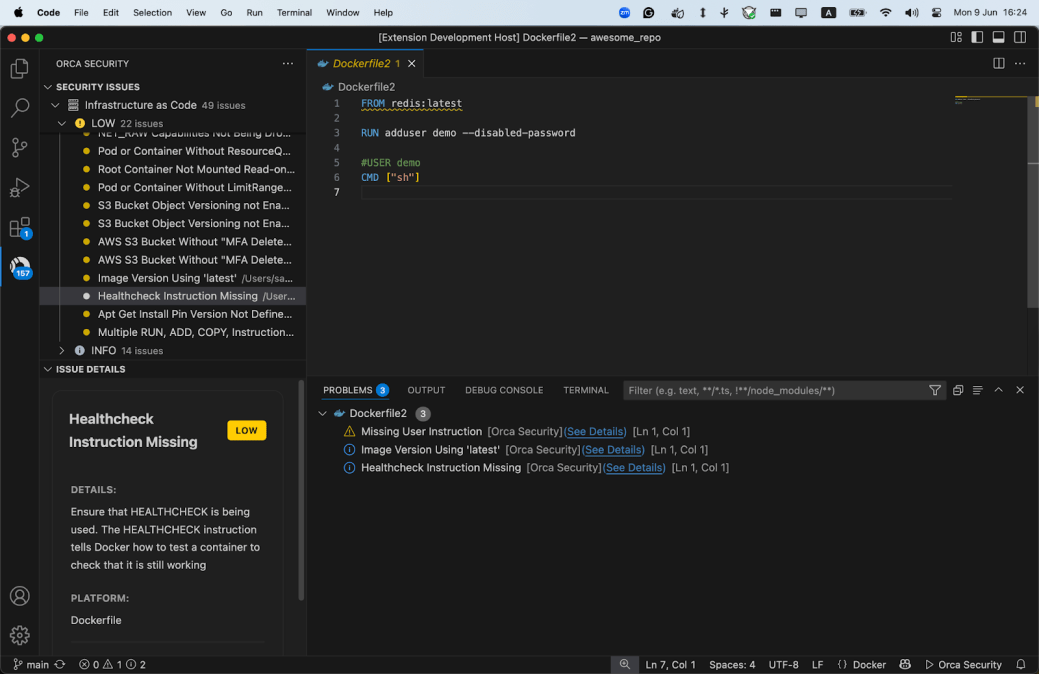Select Pod or Container Without LimitRange issue
The height and width of the screenshot is (674, 1039).
click(172, 188)
